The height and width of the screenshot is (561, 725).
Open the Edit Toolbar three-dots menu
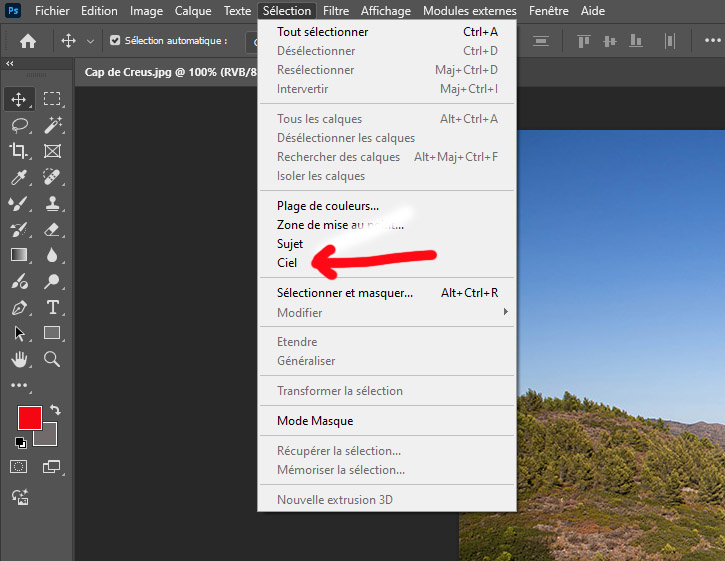(x=19, y=385)
